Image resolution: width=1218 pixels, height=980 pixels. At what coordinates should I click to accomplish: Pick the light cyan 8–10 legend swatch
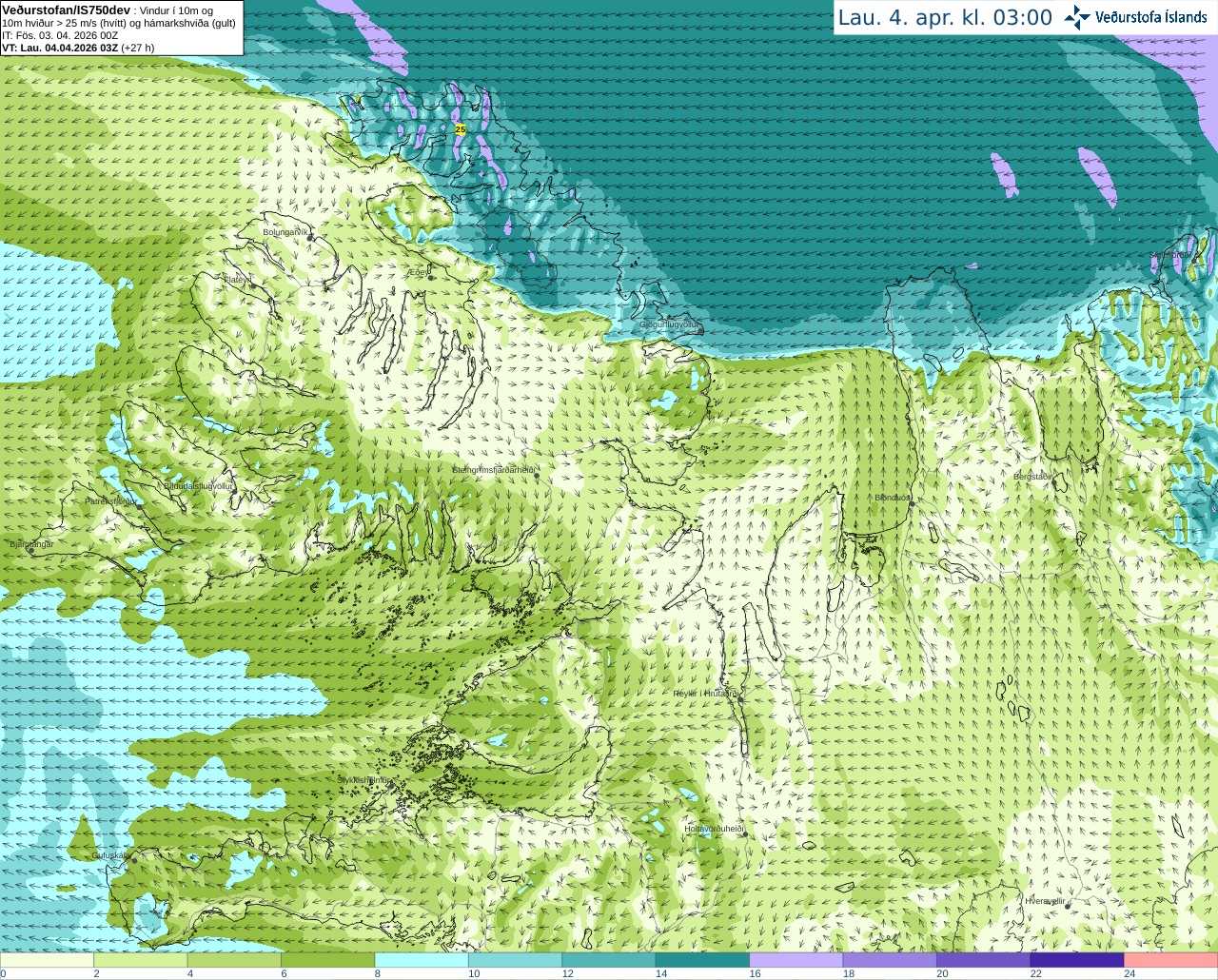tap(422, 960)
